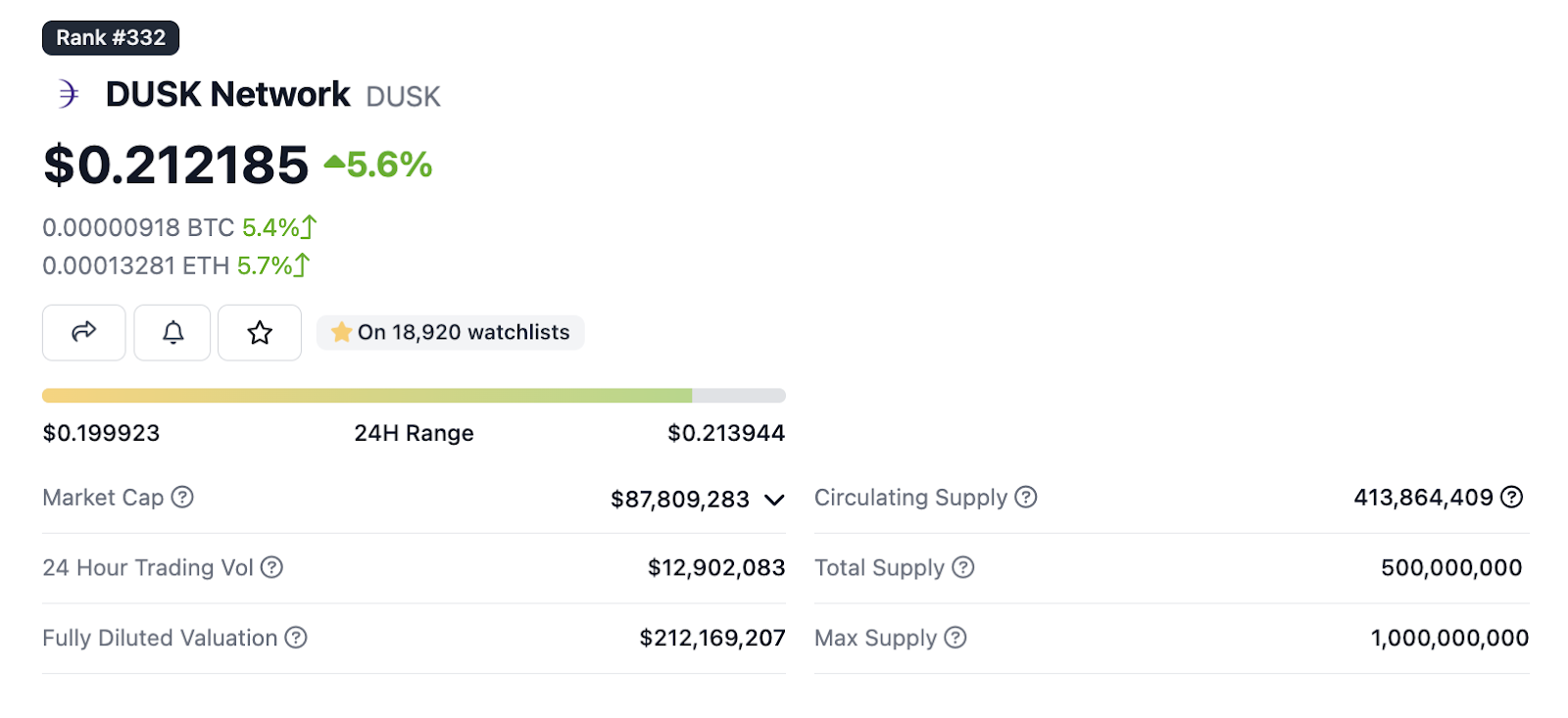The height and width of the screenshot is (718, 1568).
Task: Toggle the star favorite button
Action: click(260, 332)
